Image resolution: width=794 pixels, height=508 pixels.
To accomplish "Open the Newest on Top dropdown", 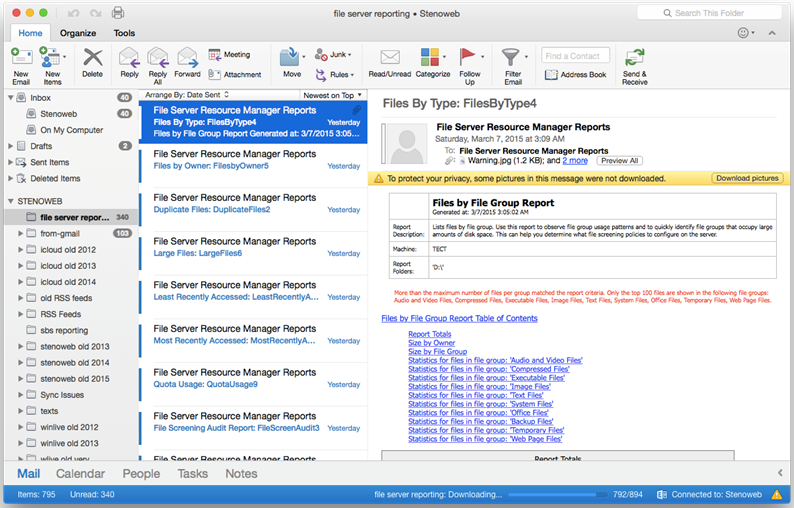I will pos(333,95).
